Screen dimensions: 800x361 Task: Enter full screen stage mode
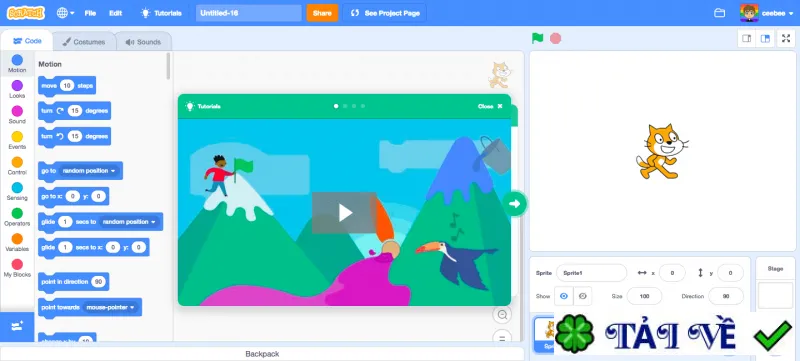786,39
